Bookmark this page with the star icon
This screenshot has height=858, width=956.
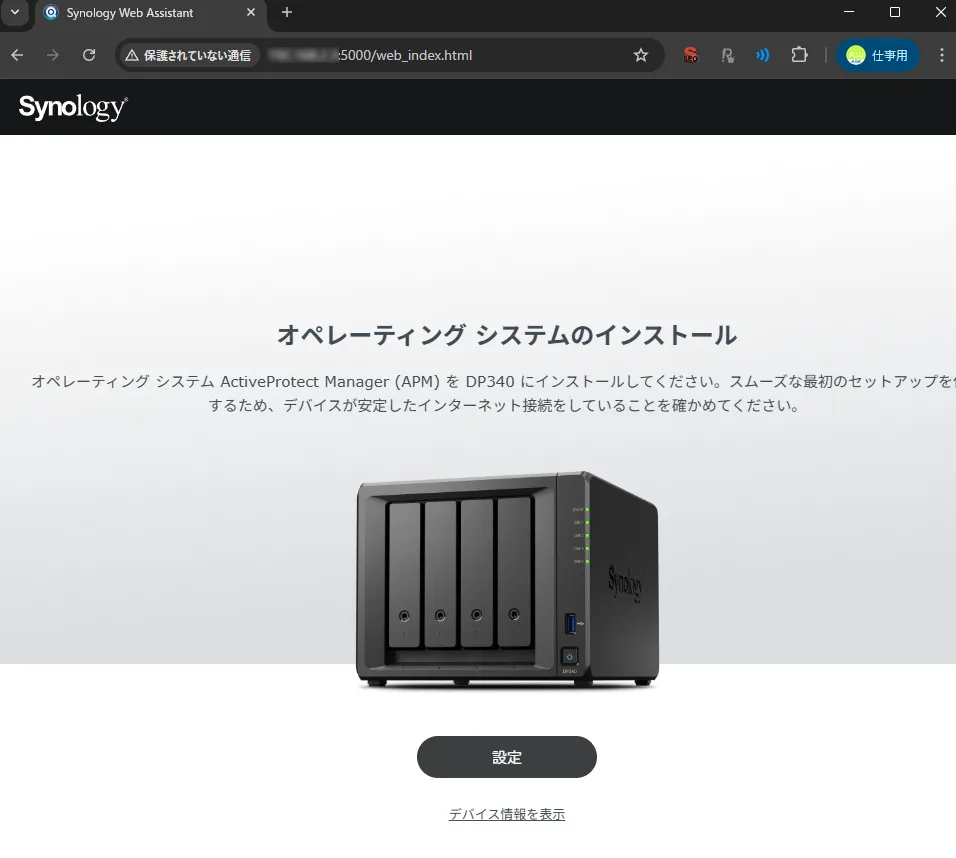[641, 55]
